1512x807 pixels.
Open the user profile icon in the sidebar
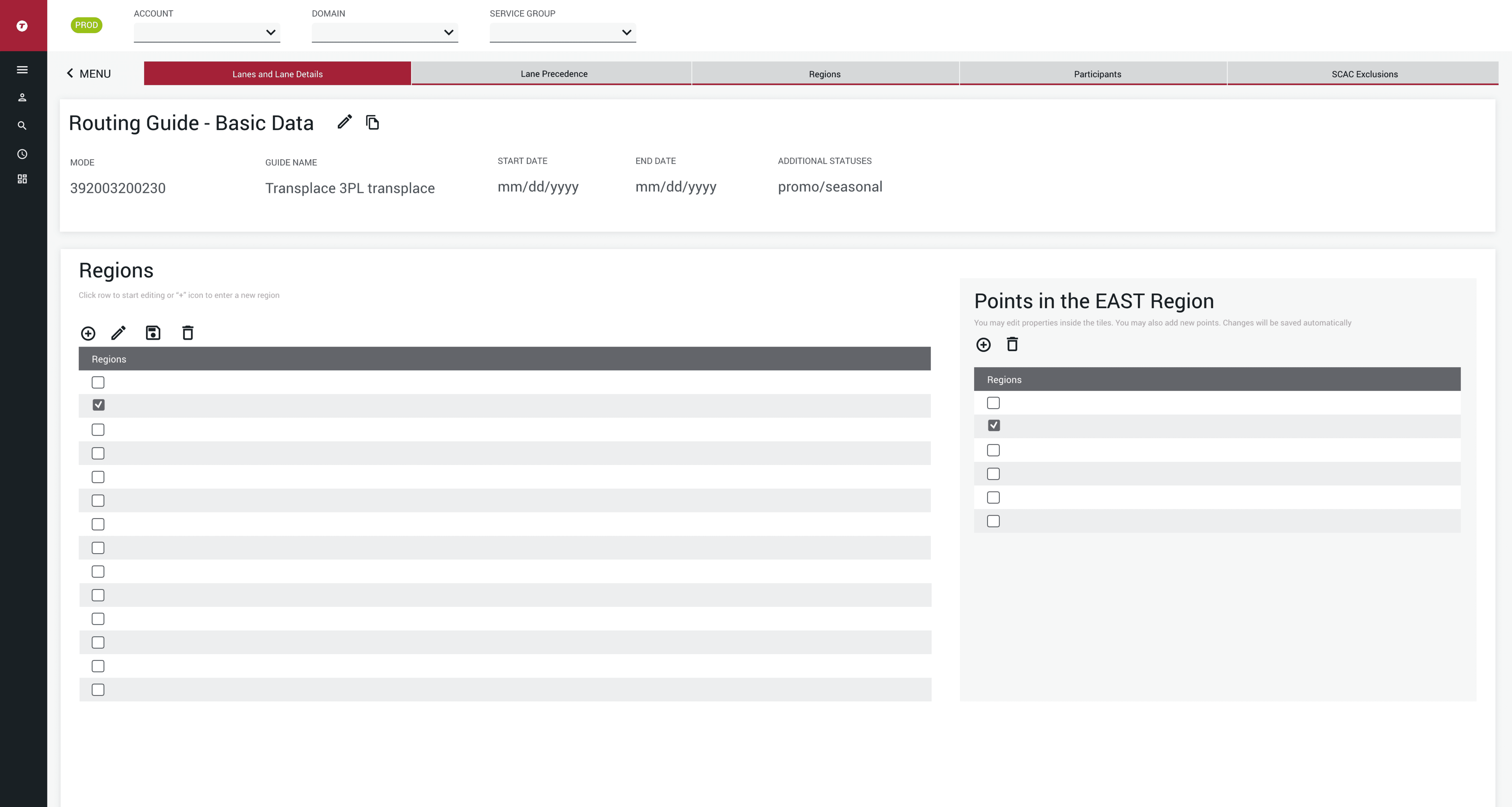point(22,97)
